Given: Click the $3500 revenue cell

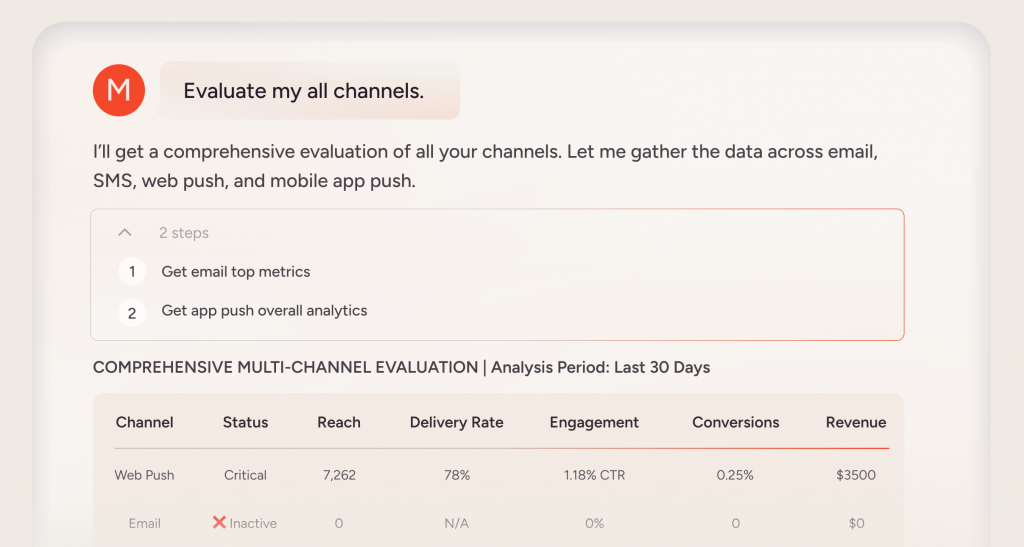Looking at the screenshot, I should (x=856, y=475).
